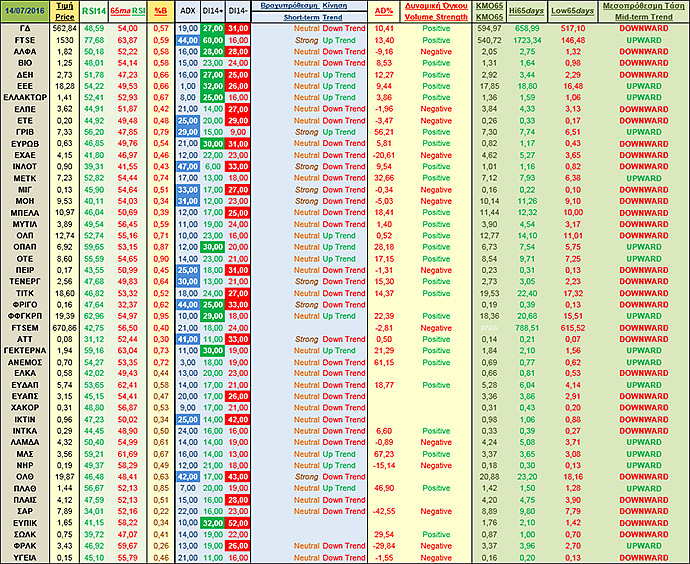
Task: Click red DI14- cell 52,00 for ΕΥΠΙΚ
Action: [238, 523]
